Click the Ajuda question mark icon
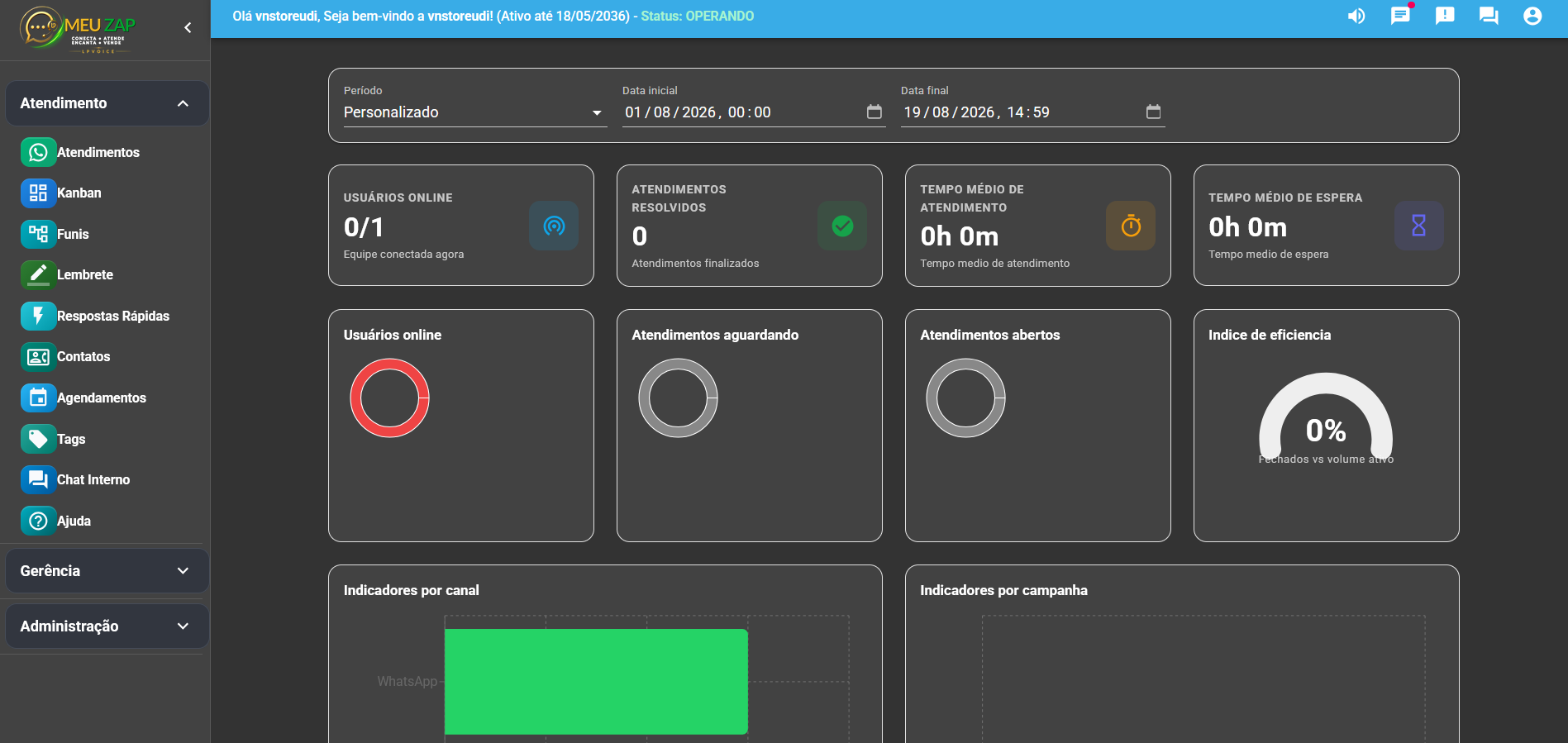The height and width of the screenshot is (743, 1568). 38,521
